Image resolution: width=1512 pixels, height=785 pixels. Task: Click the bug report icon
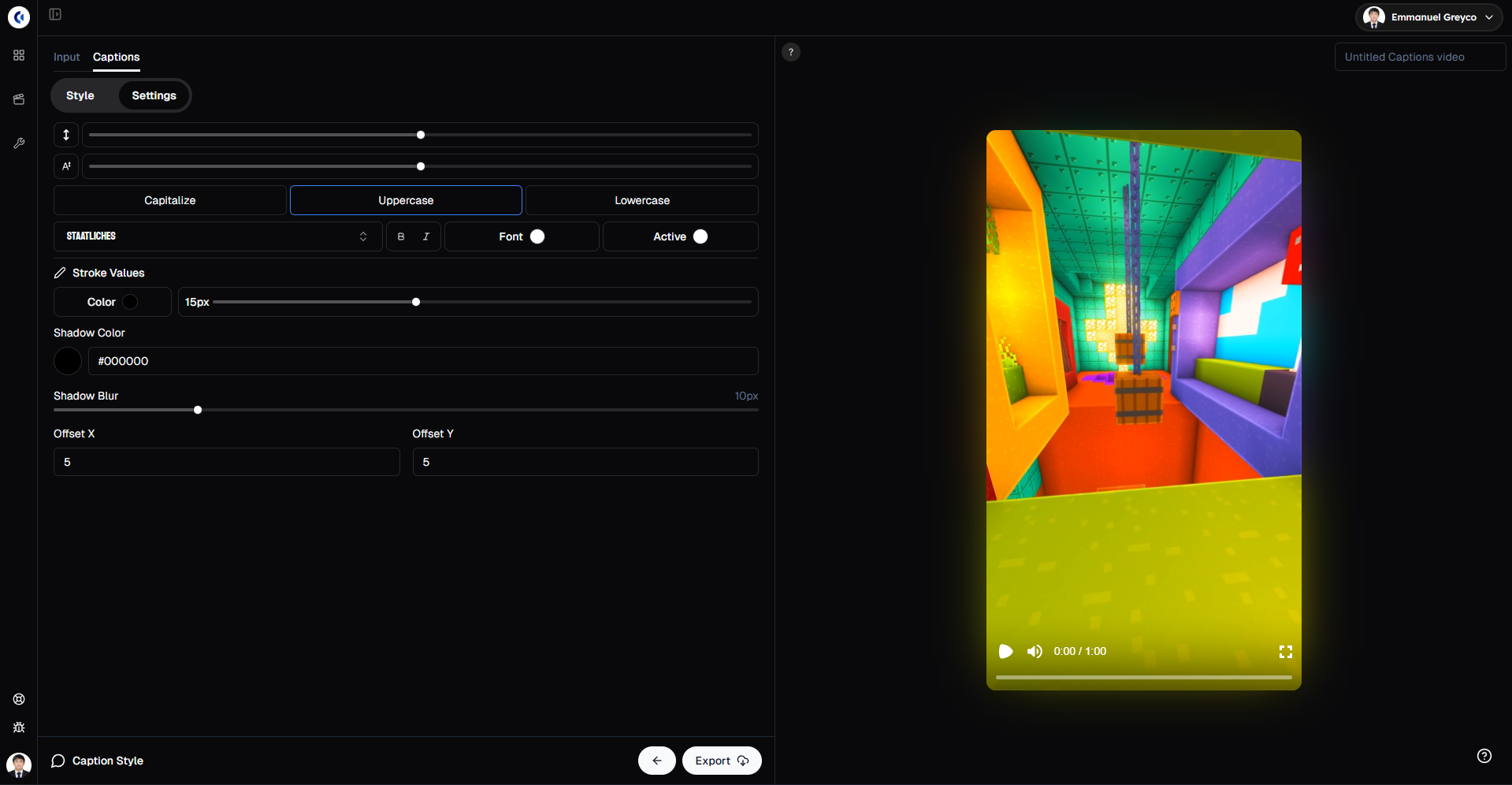[19, 727]
